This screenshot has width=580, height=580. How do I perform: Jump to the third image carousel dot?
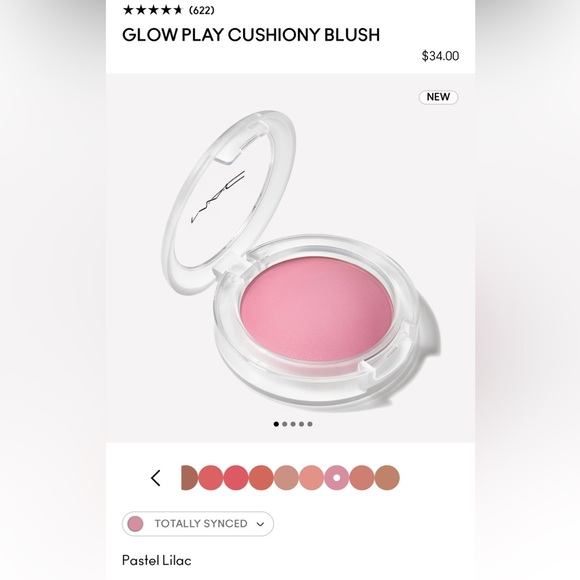tap(293, 424)
